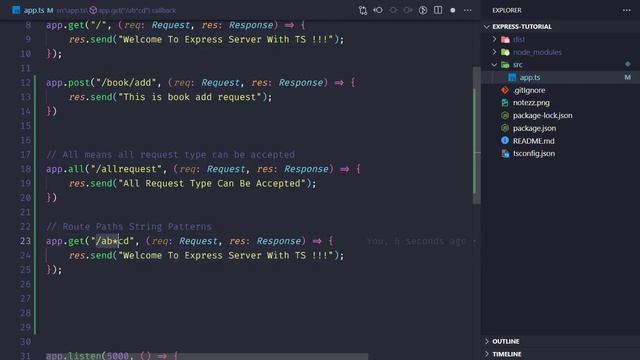Image resolution: width=640 pixels, height=360 pixels.
Task: Click the Welcome string on line 9
Action: tap(225, 40)
